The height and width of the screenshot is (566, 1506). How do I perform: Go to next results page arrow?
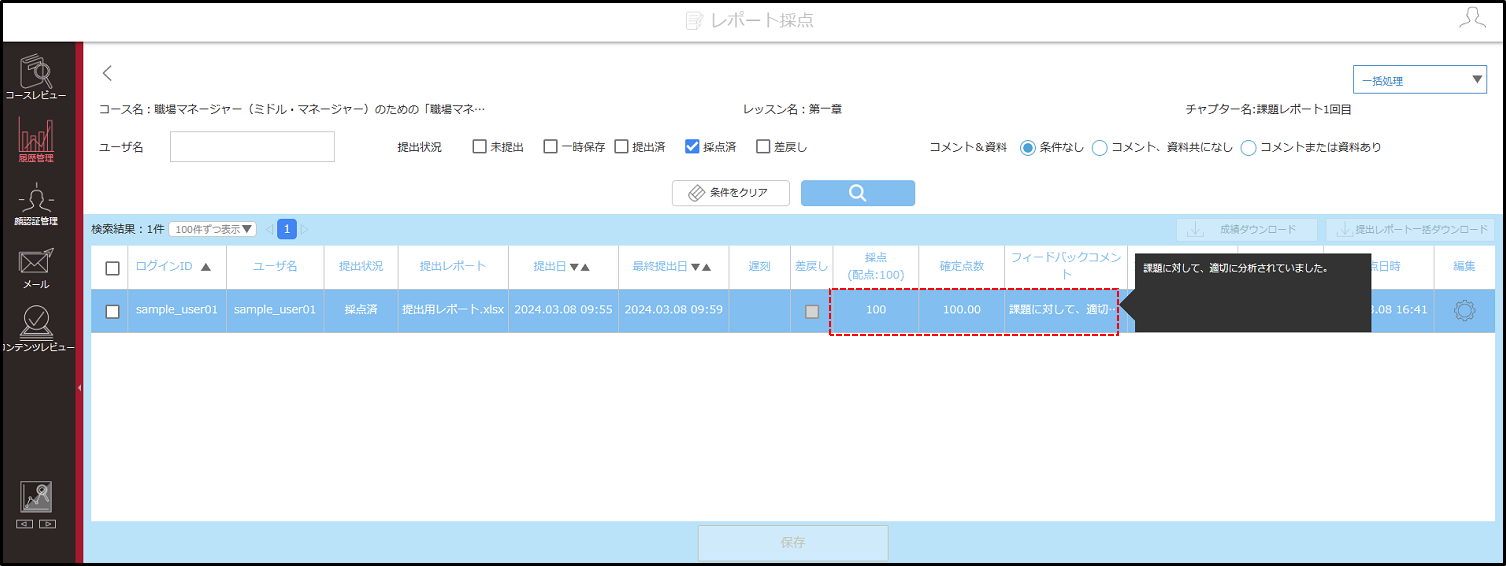point(305,229)
